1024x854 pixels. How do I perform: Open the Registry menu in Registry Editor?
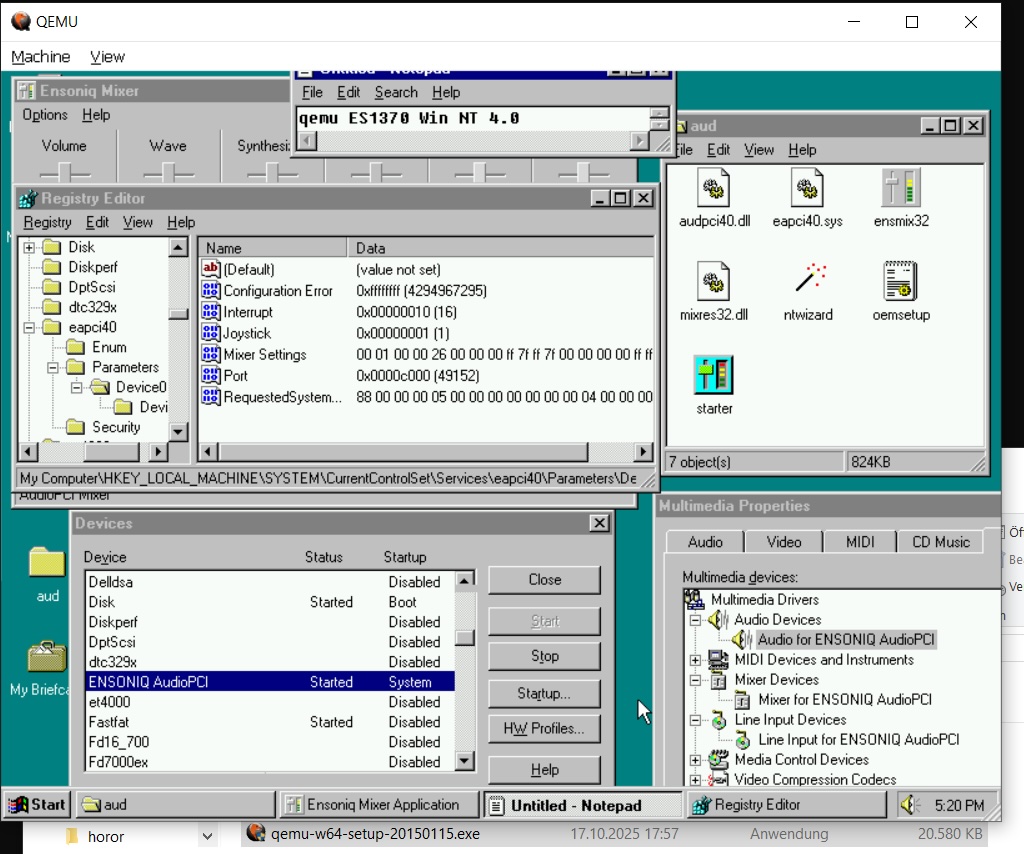point(47,222)
